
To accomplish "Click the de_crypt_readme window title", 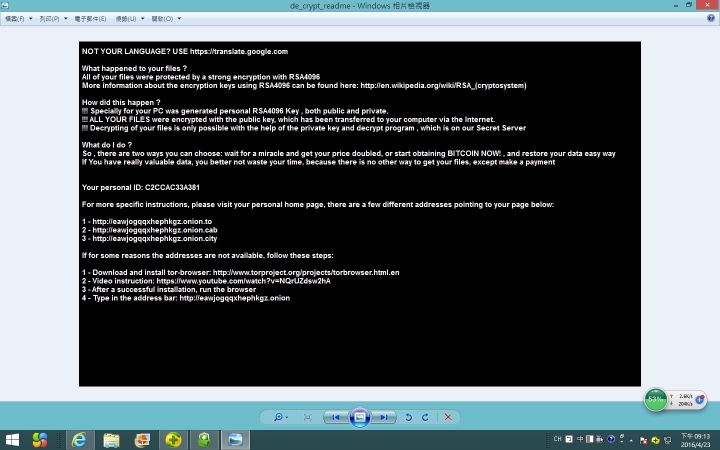I will (x=360, y=6).
